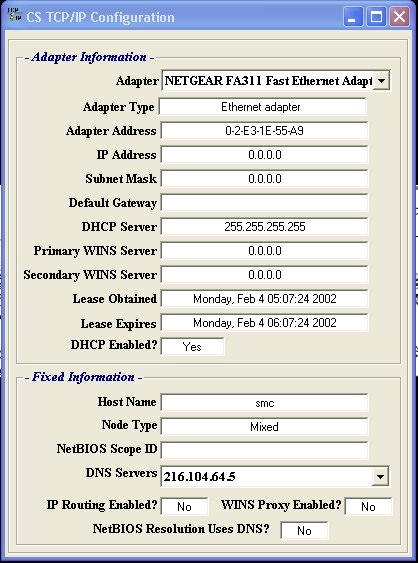Click the DHCP Server field
Screen dimensions: 418x563
[x=264, y=227]
